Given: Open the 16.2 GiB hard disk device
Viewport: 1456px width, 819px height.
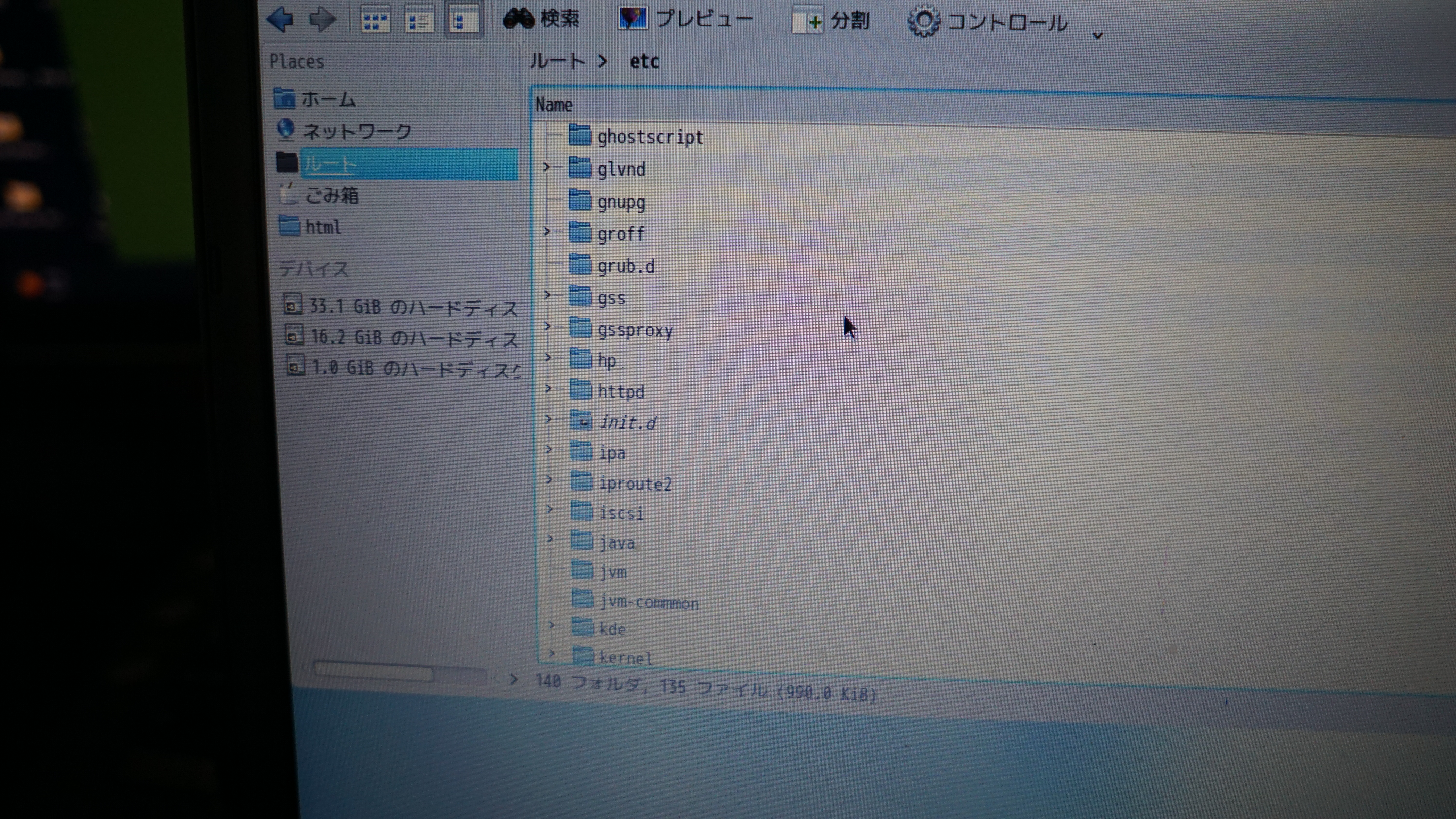Looking at the screenshot, I should tap(401, 337).
